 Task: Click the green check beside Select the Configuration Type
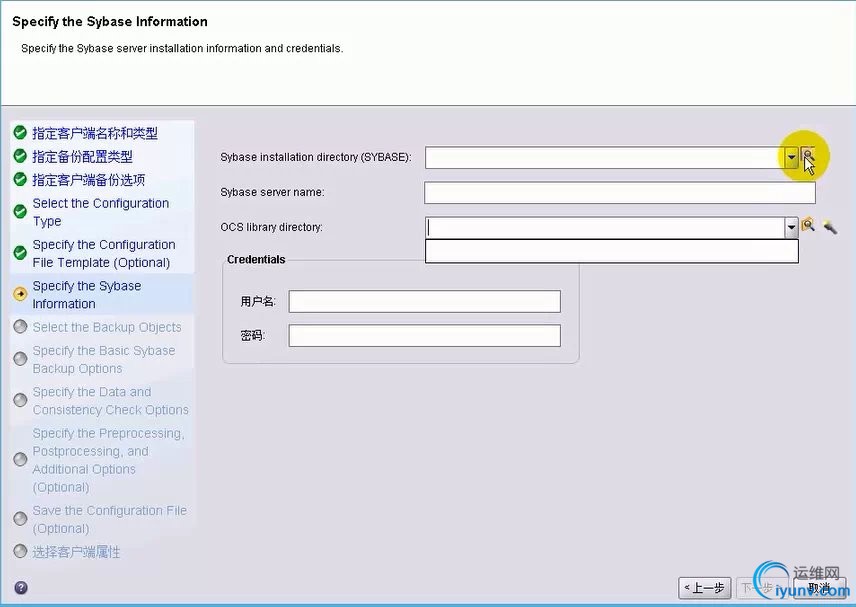(x=20, y=211)
